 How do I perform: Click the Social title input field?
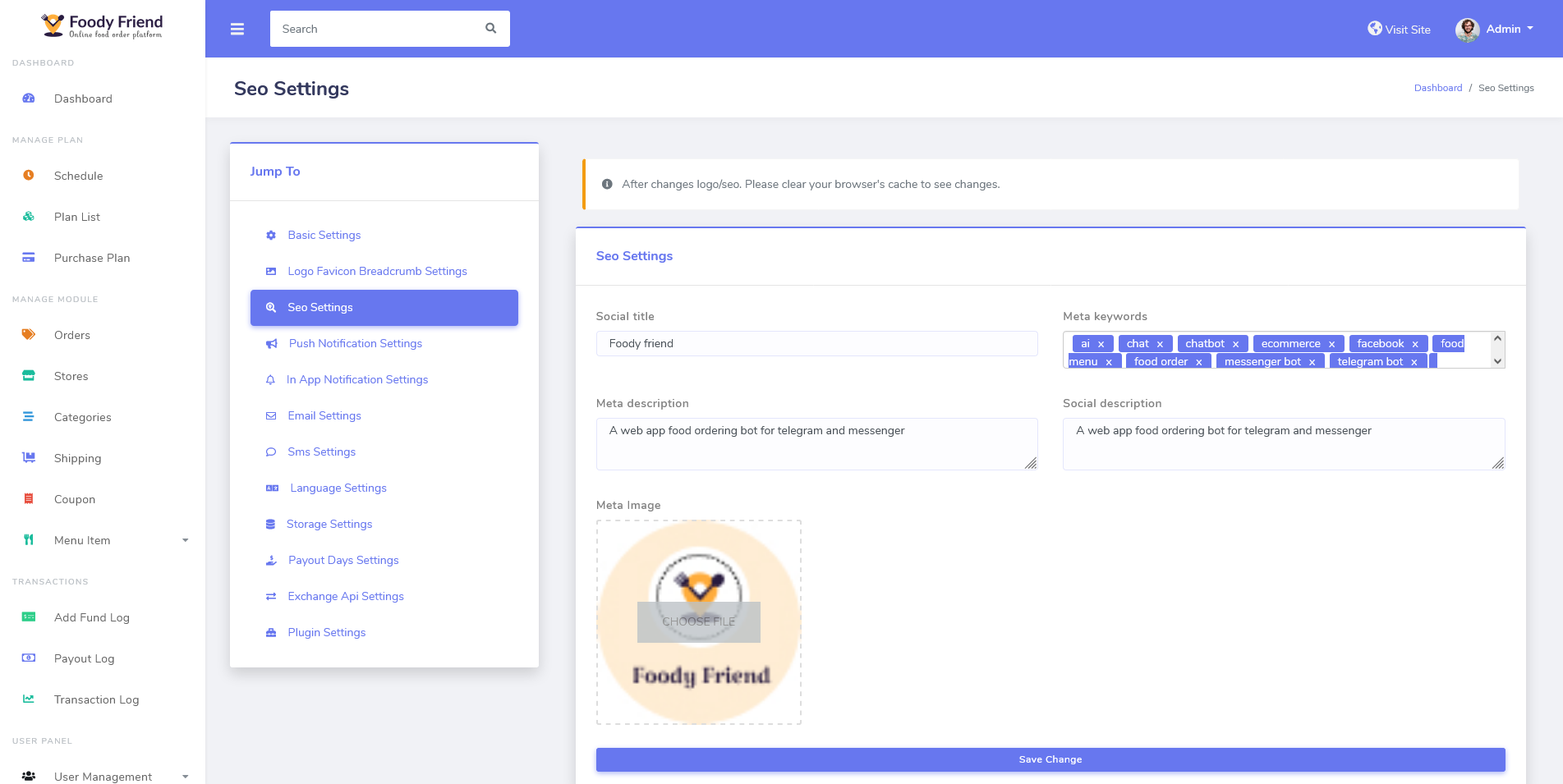(x=817, y=344)
